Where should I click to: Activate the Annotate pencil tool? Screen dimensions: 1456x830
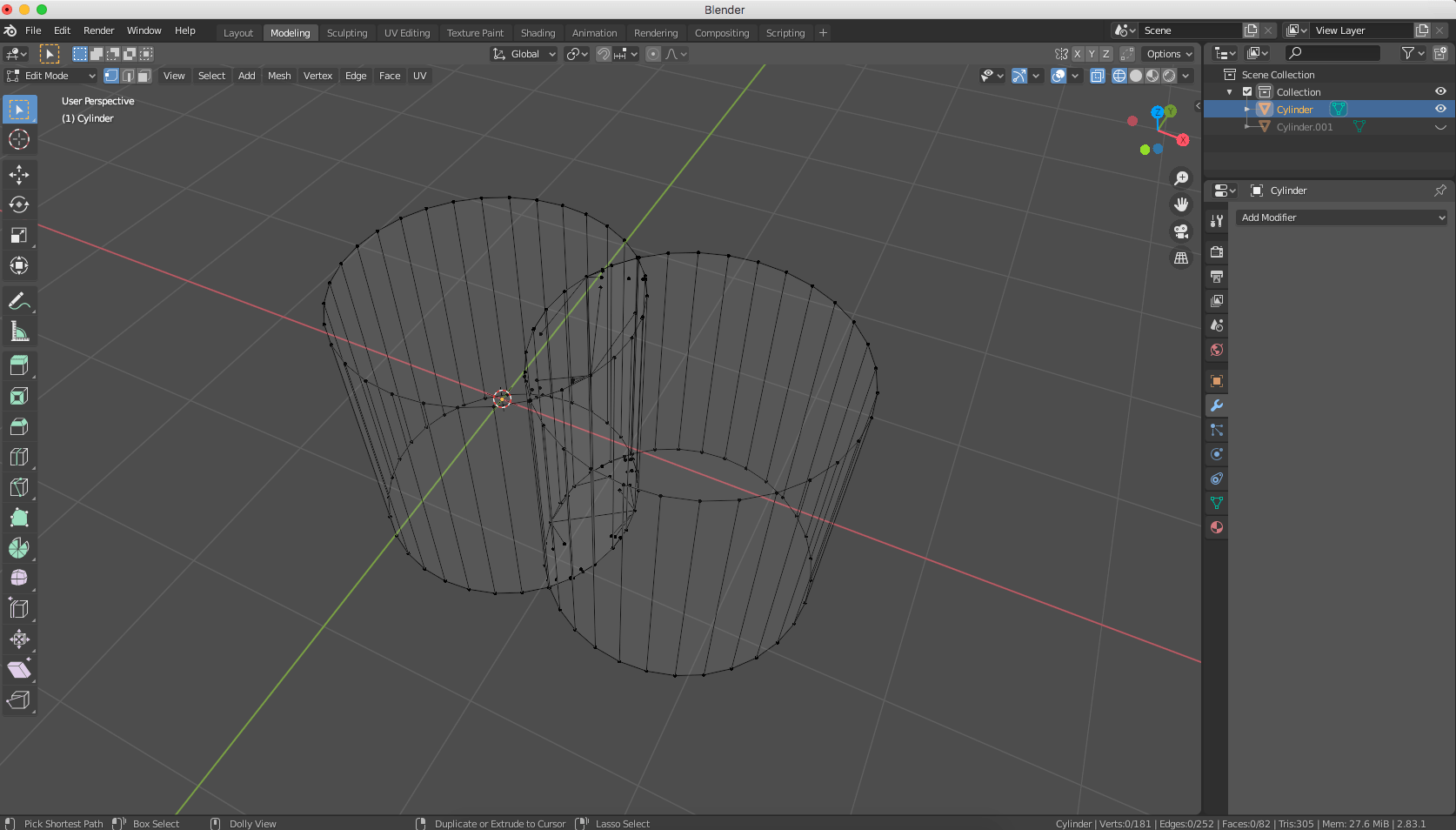[x=19, y=301]
